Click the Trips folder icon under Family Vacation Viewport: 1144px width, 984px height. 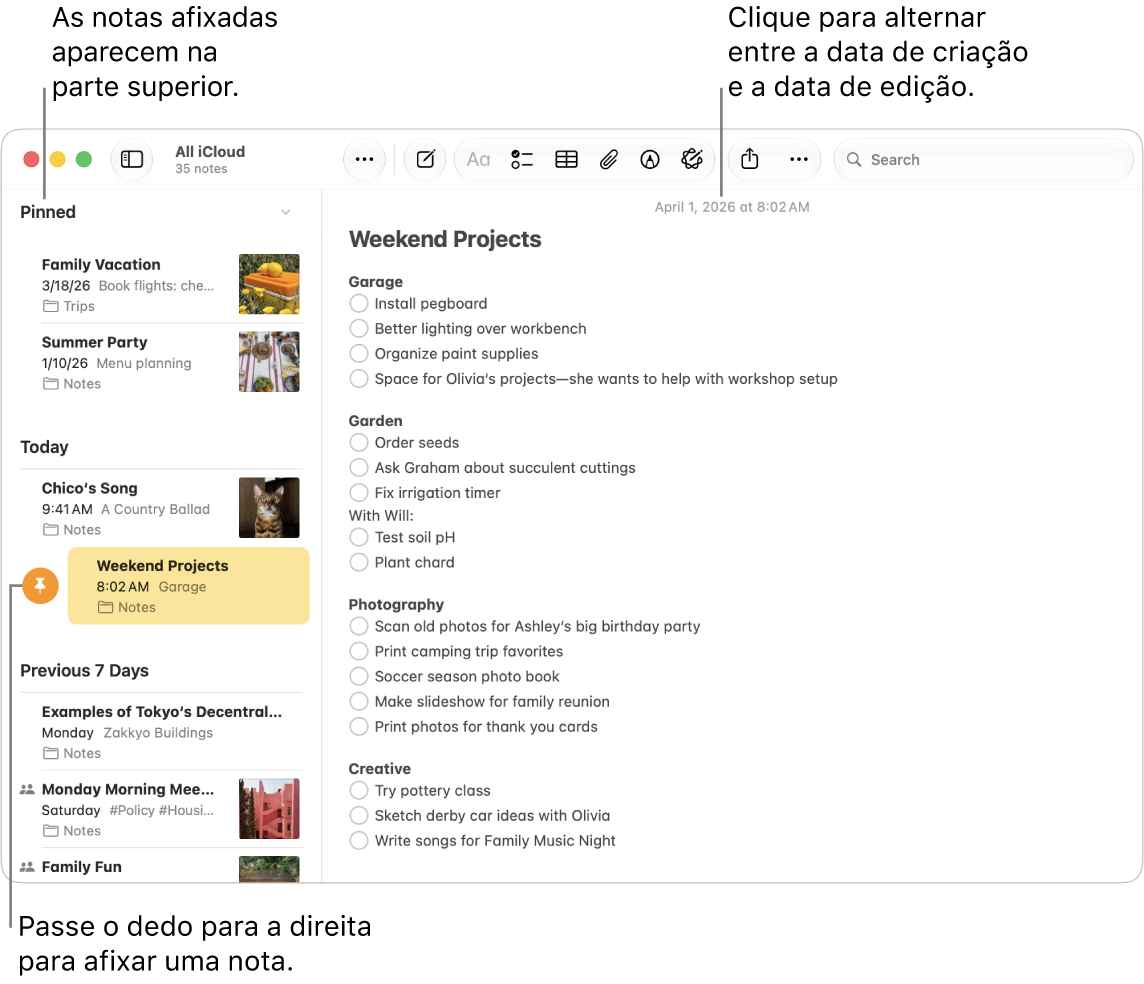point(50,306)
